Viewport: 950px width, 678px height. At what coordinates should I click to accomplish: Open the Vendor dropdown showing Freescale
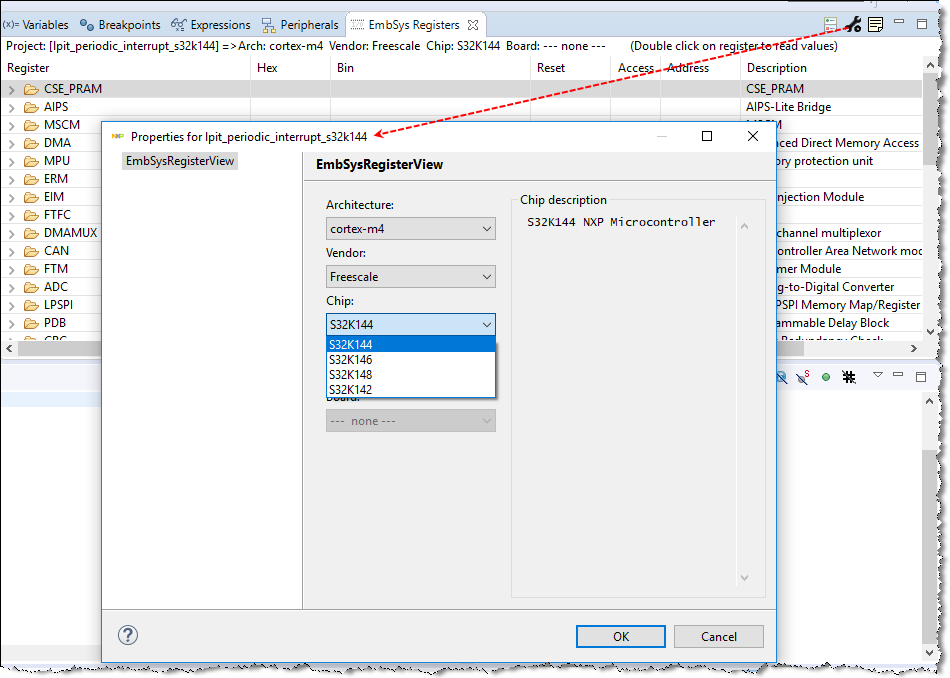(x=485, y=276)
